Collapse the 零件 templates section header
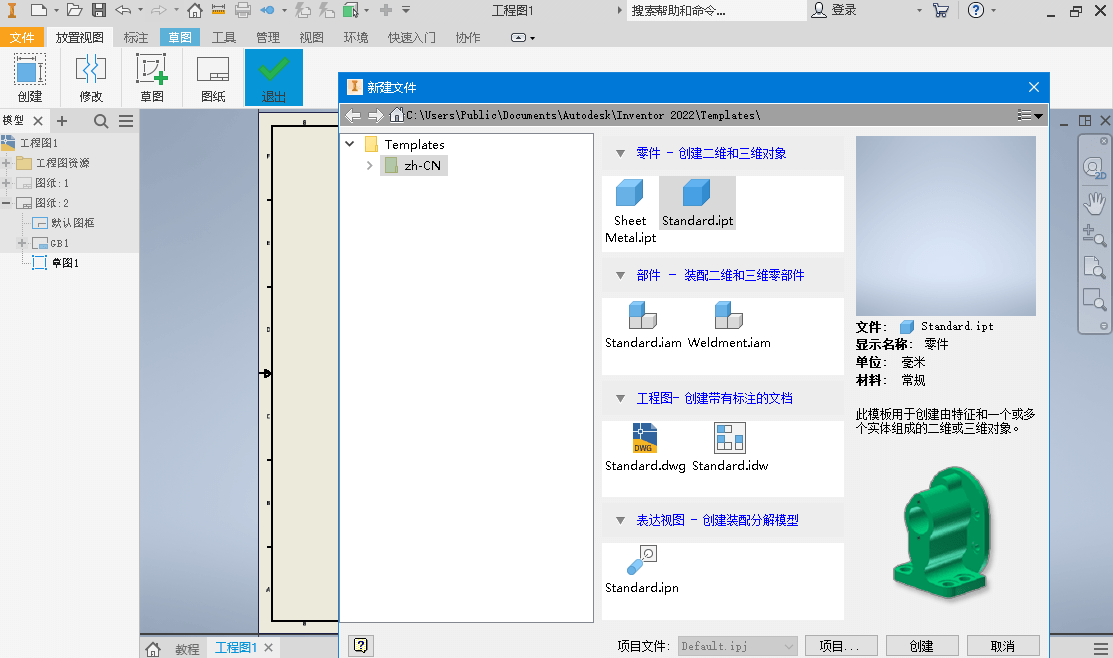Image resolution: width=1113 pixels, height=658 pixels. tap(621, 153)
